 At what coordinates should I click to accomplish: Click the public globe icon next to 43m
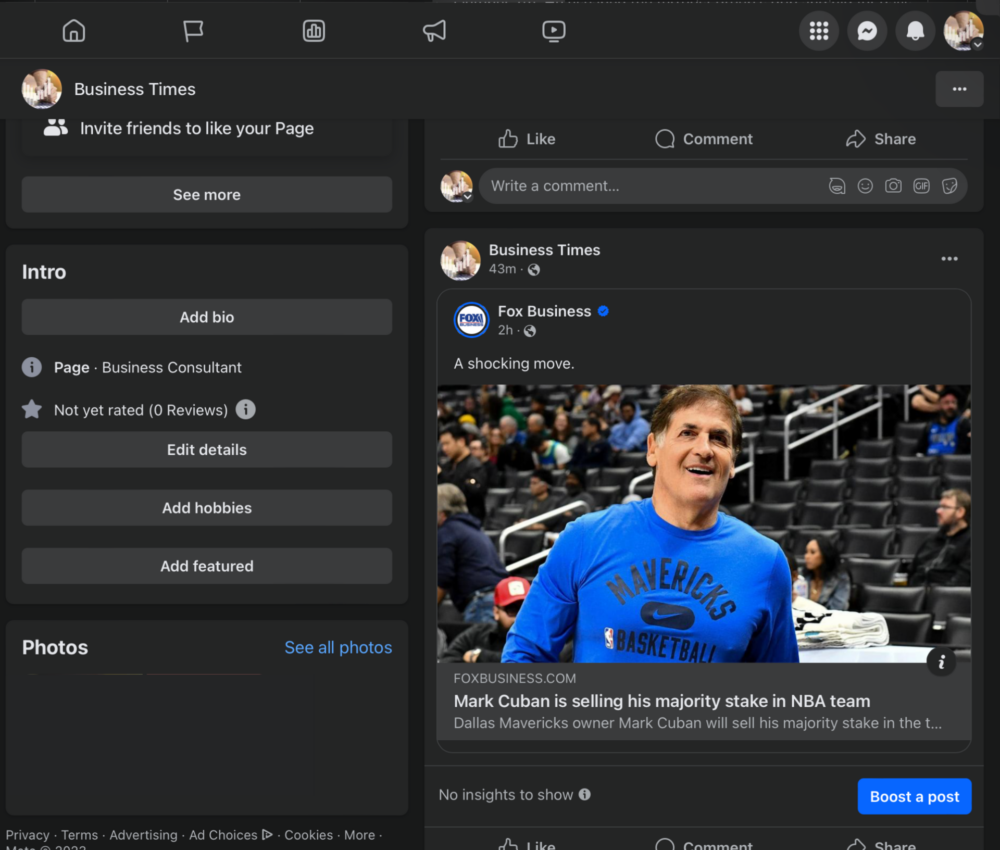pos(534,270)
